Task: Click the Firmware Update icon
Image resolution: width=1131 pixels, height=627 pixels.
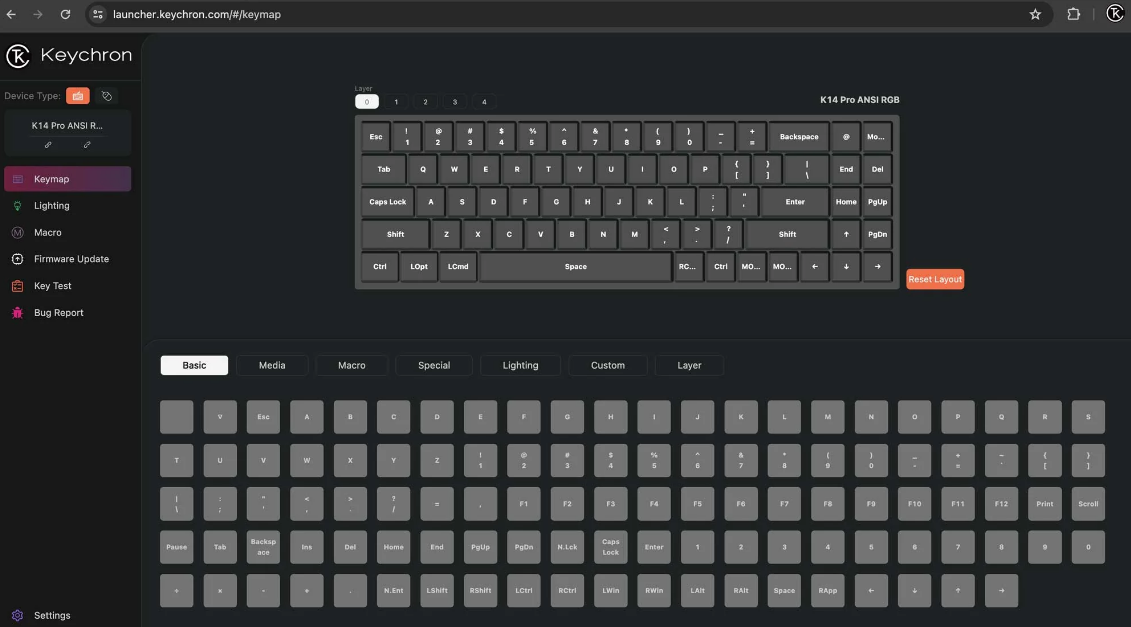Action: [18, 259]
